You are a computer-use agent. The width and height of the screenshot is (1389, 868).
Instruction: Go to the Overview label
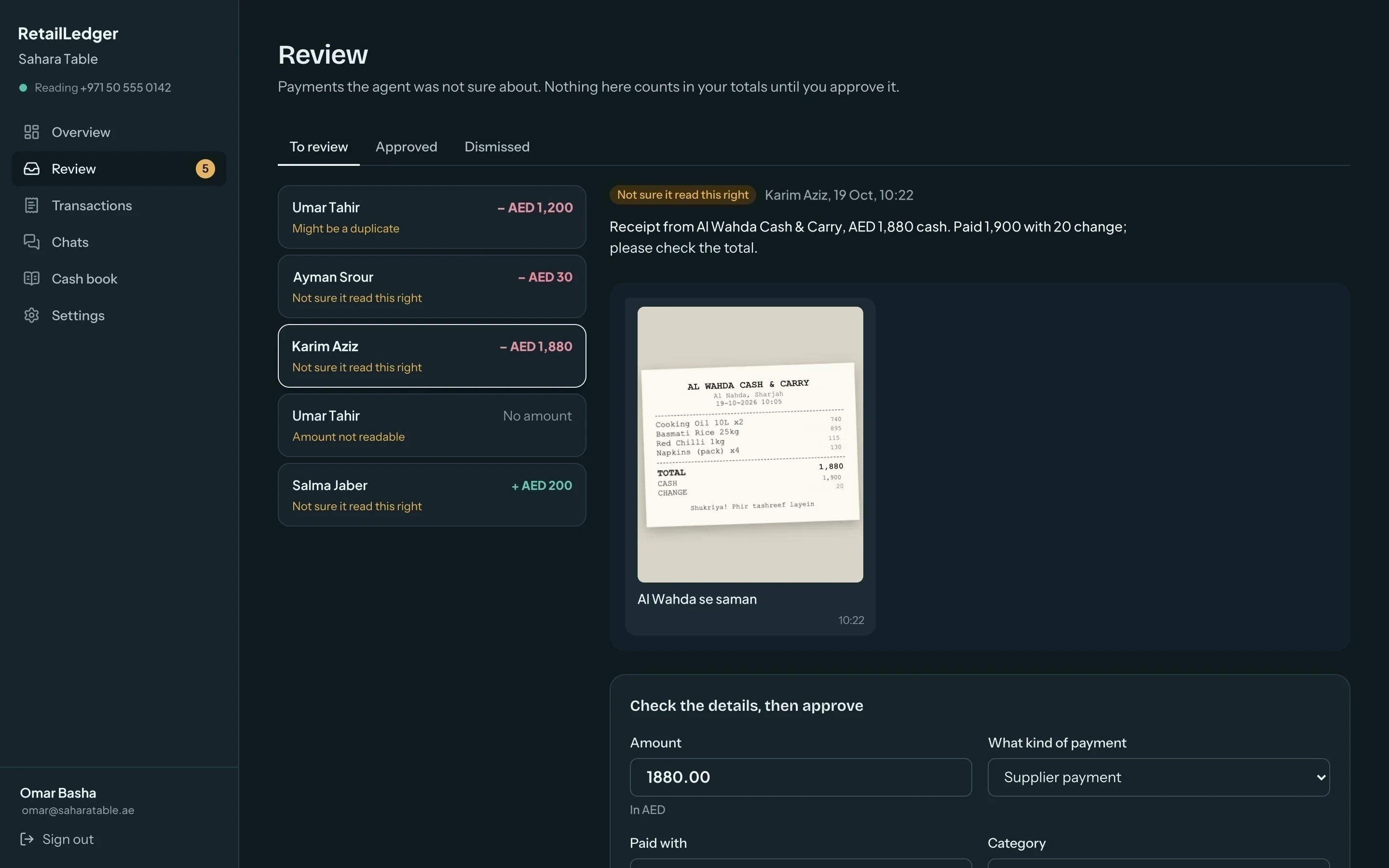coord(81,132)
